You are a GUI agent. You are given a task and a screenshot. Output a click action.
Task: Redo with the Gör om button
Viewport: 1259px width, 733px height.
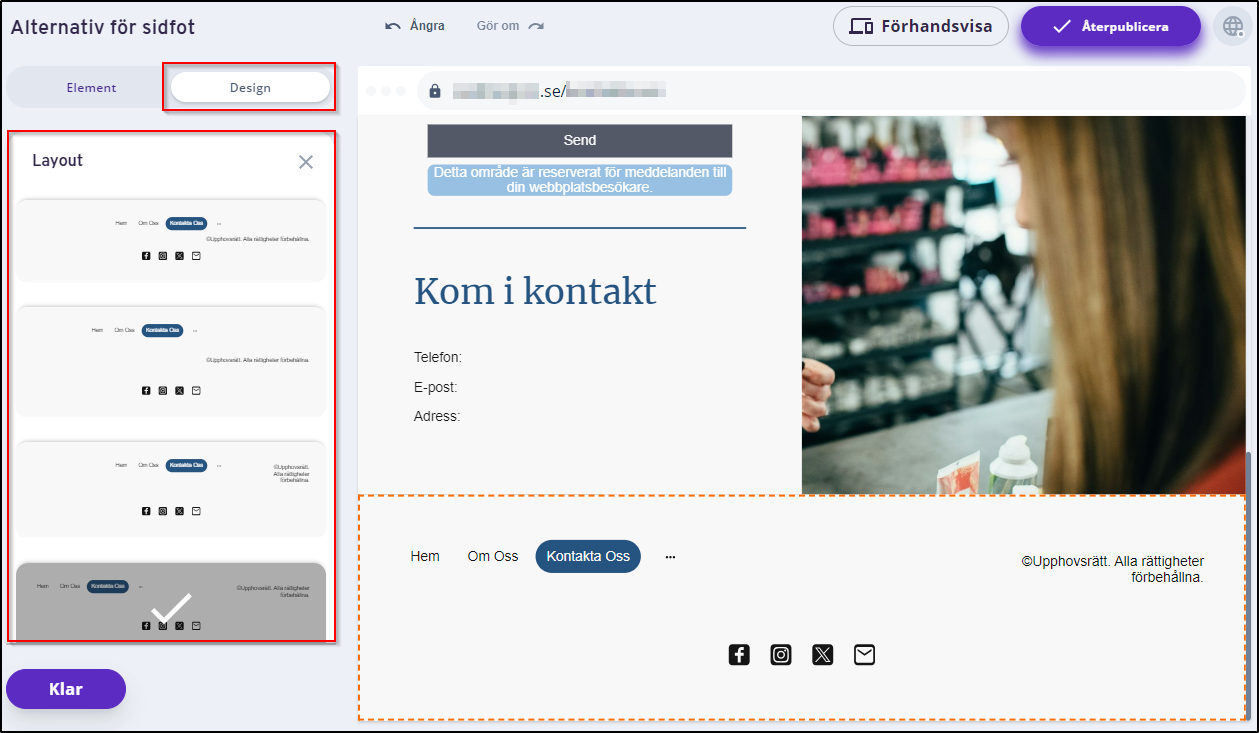coord(510,26)
